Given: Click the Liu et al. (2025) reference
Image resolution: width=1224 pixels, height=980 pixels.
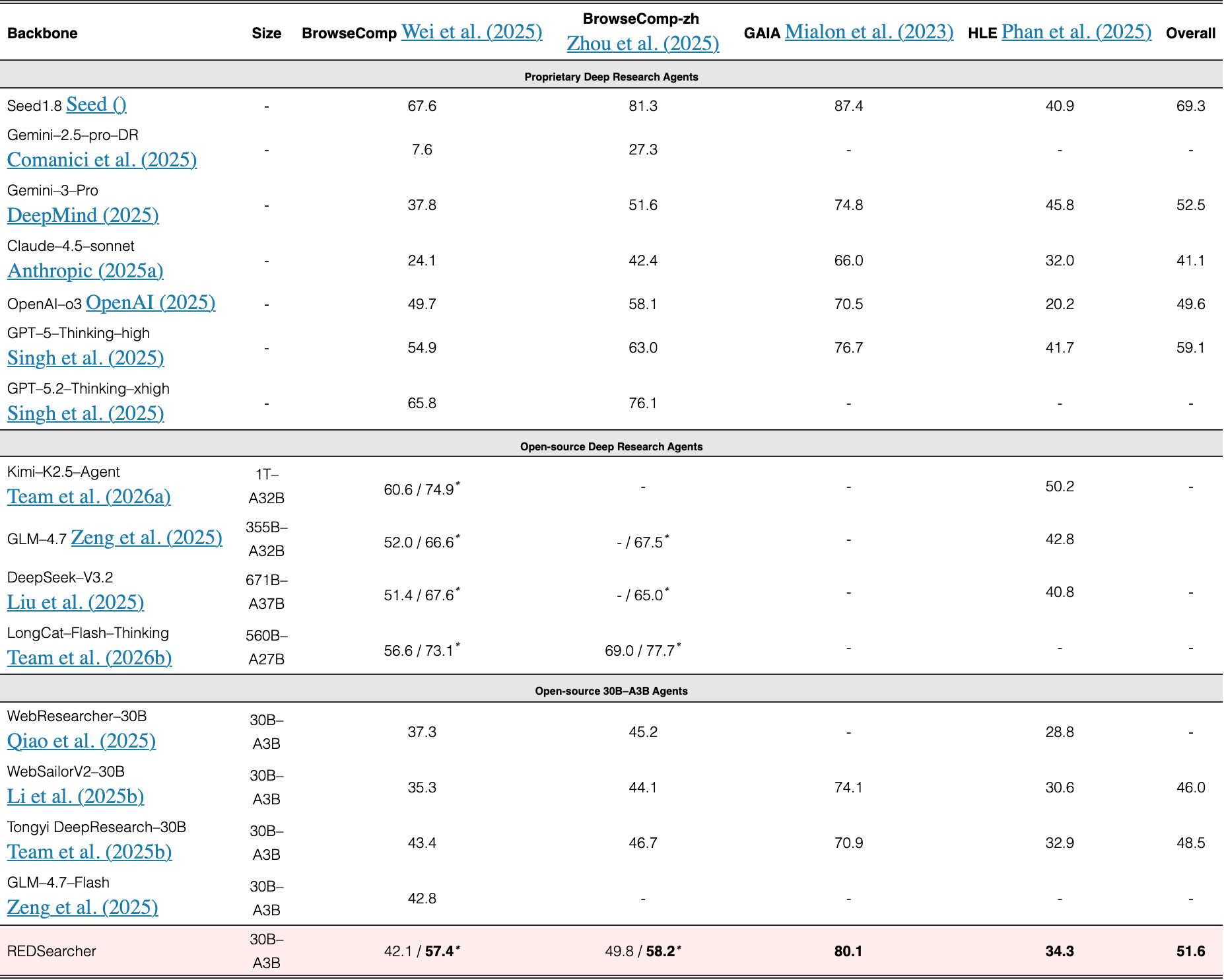Looking at the screenshot, I should pos(75,602).
